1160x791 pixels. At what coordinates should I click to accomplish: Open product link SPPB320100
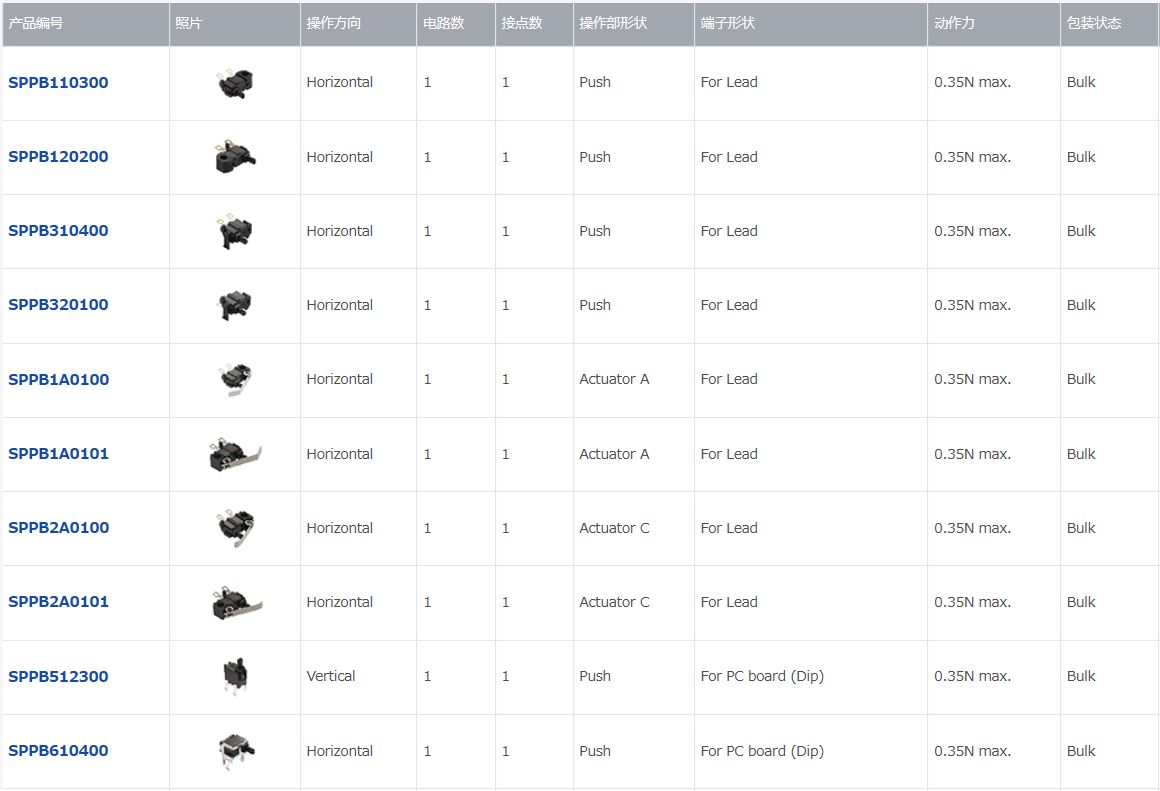pos(58,305)
